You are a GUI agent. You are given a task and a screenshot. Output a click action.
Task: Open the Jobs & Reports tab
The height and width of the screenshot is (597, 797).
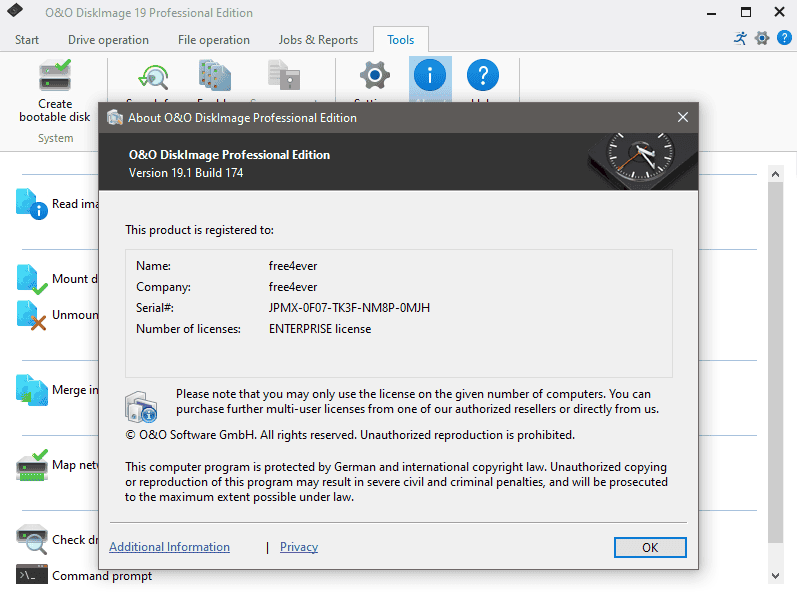pos(318,40)
